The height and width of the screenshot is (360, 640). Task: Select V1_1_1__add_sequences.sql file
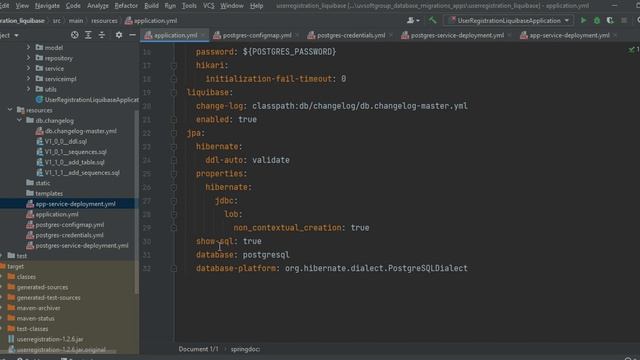(x=78, y=173)
